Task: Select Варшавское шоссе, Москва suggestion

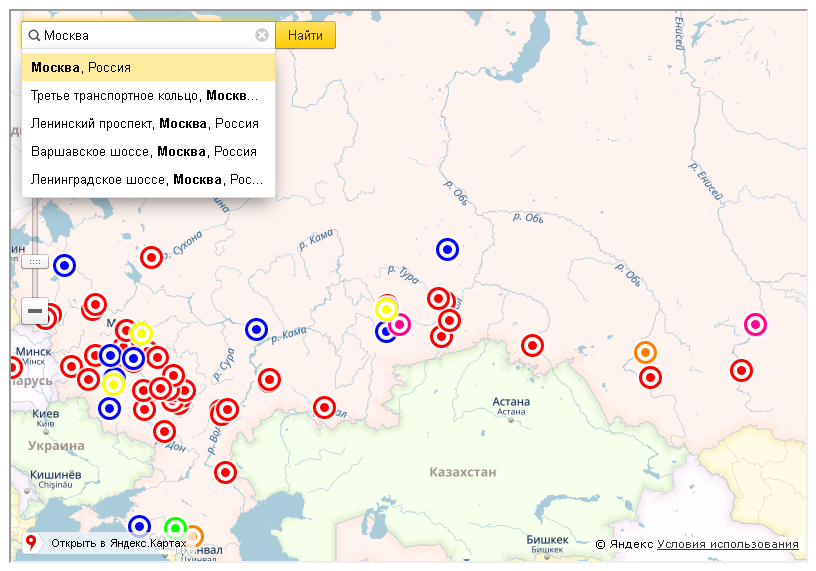Action: (148, 152)
